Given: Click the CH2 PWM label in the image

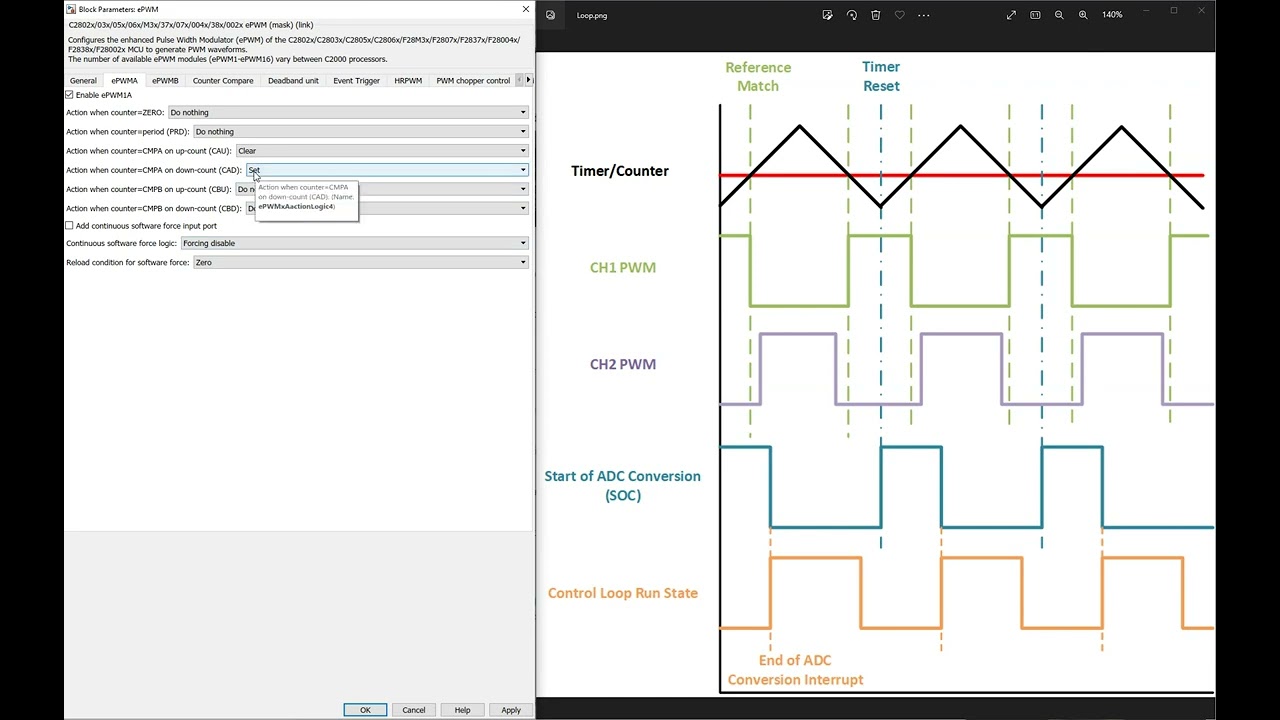Looking at the screenshot, I should click(x=623, y=364).
